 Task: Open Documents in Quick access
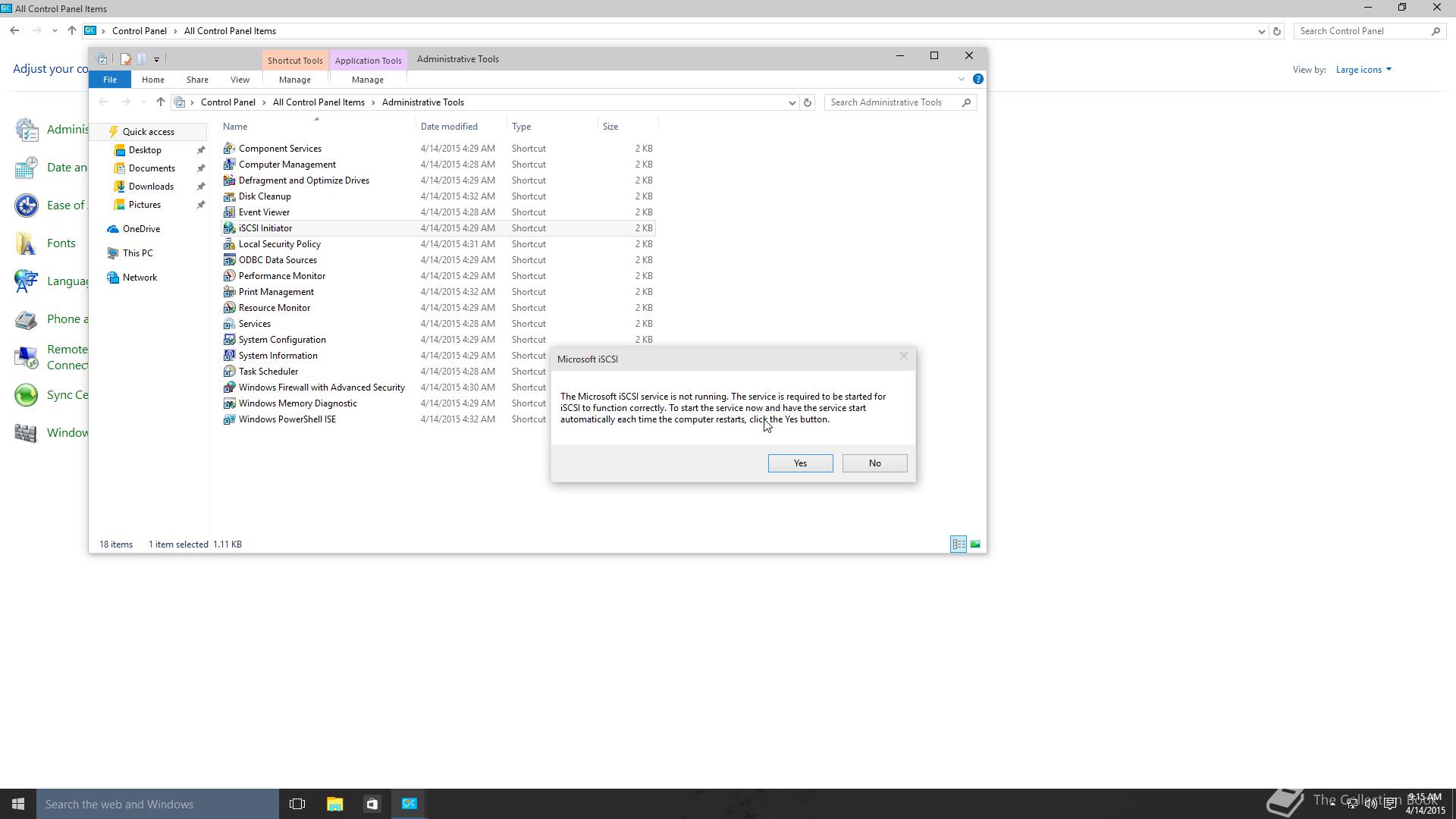click(152, 168)
